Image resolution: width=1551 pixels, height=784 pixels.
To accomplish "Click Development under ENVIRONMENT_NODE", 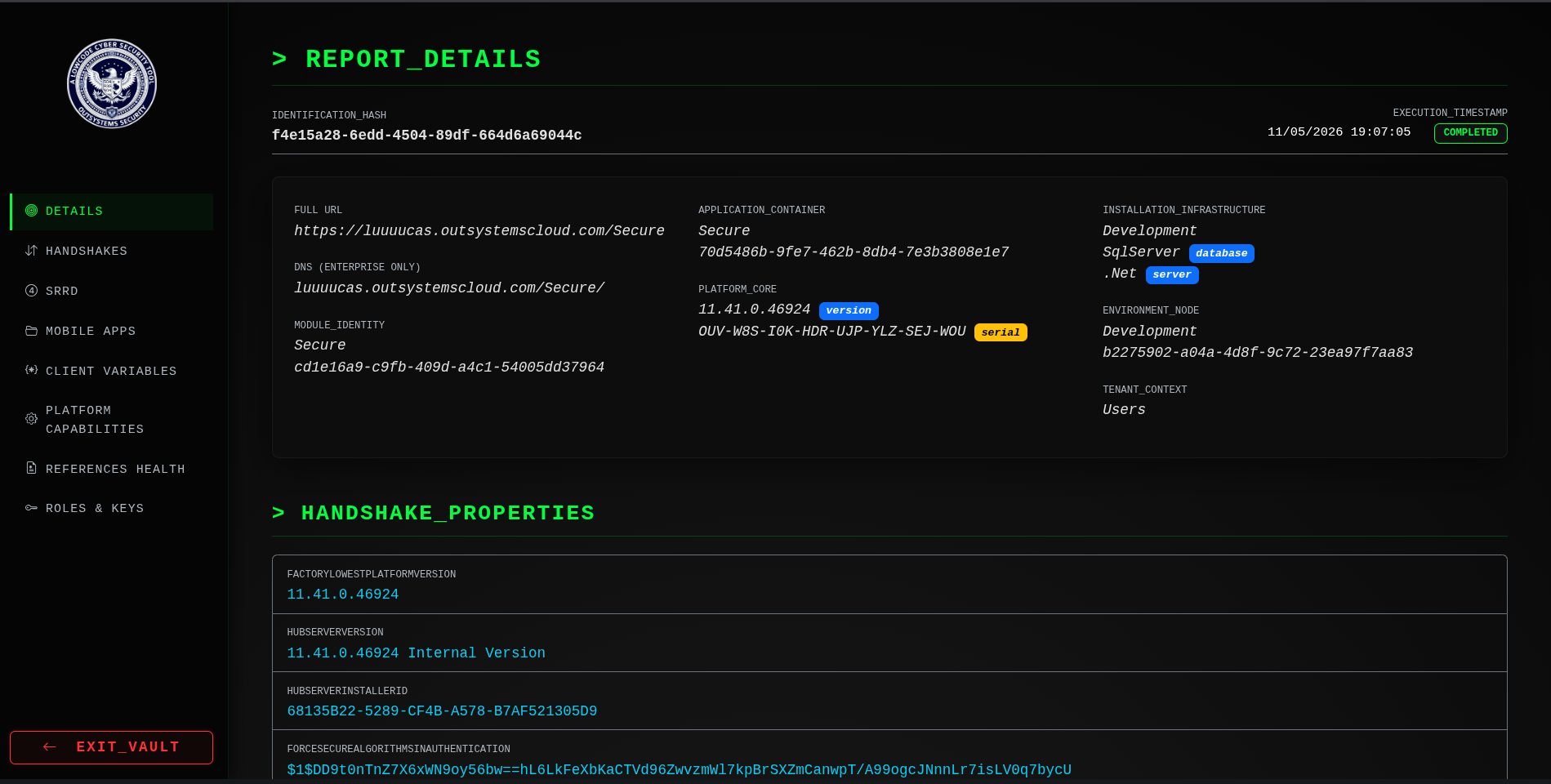I will click(x=1149, y=332).
